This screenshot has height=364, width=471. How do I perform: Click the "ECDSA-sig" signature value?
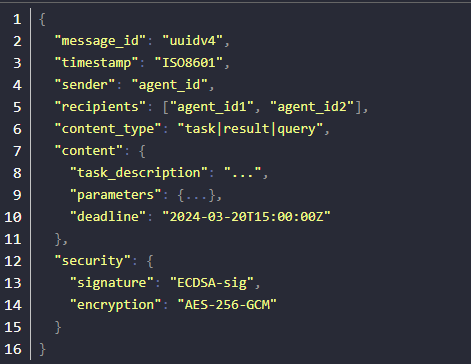pos(212,283)
